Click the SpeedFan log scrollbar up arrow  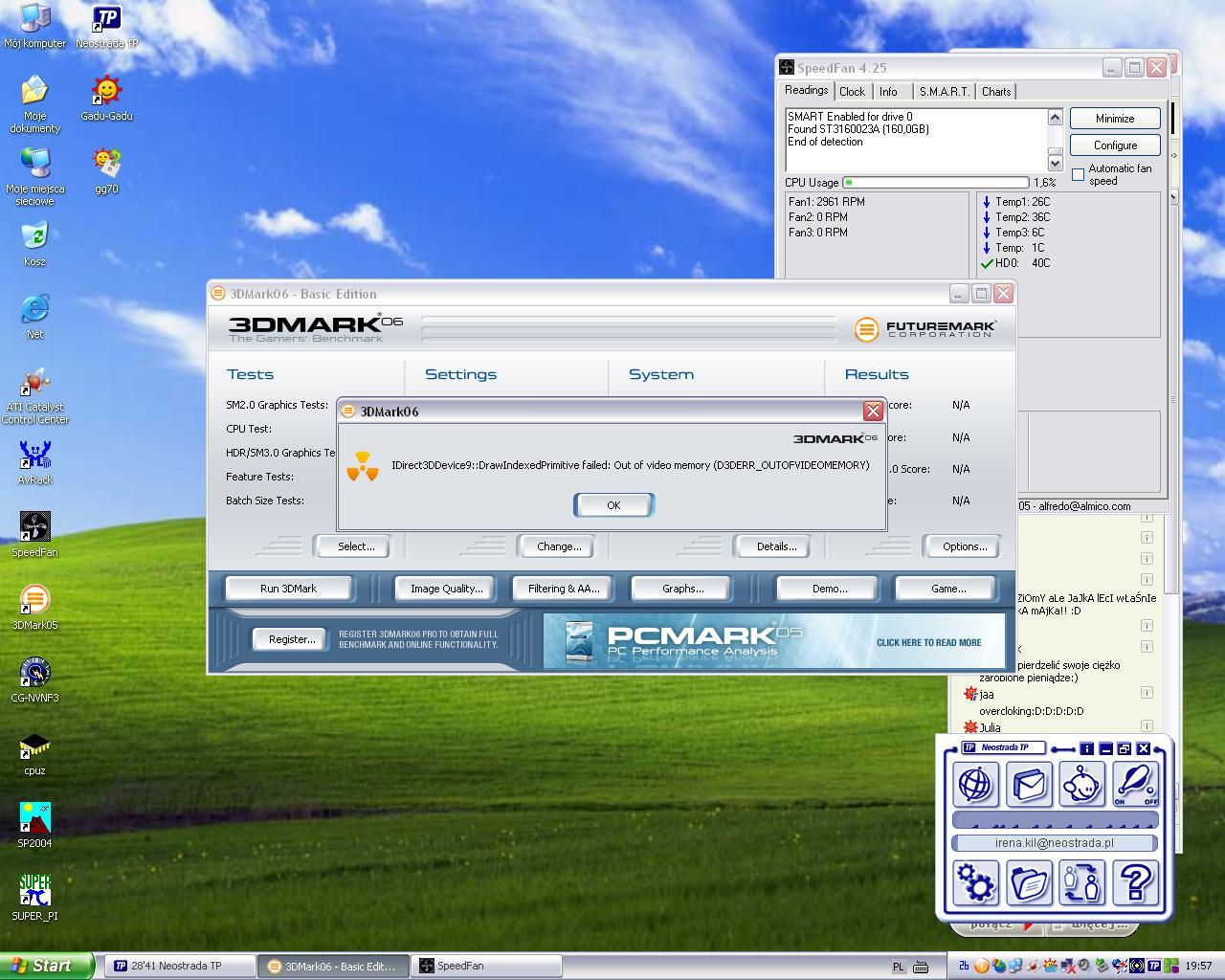[1056, 117]
